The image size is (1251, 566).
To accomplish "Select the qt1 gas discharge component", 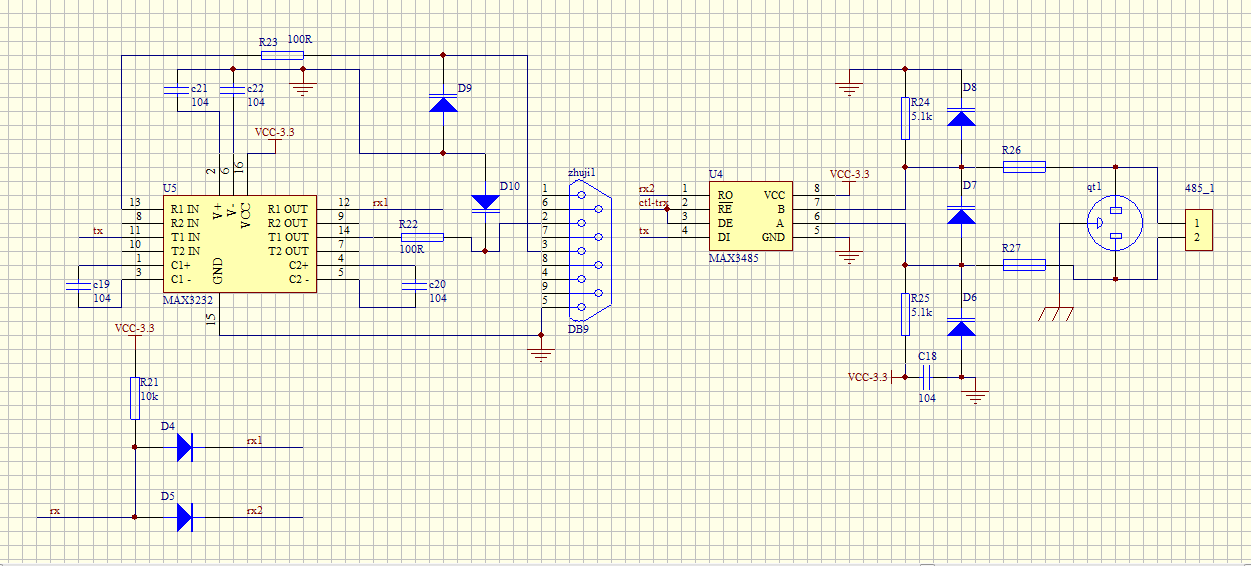I will (1115, 222).
